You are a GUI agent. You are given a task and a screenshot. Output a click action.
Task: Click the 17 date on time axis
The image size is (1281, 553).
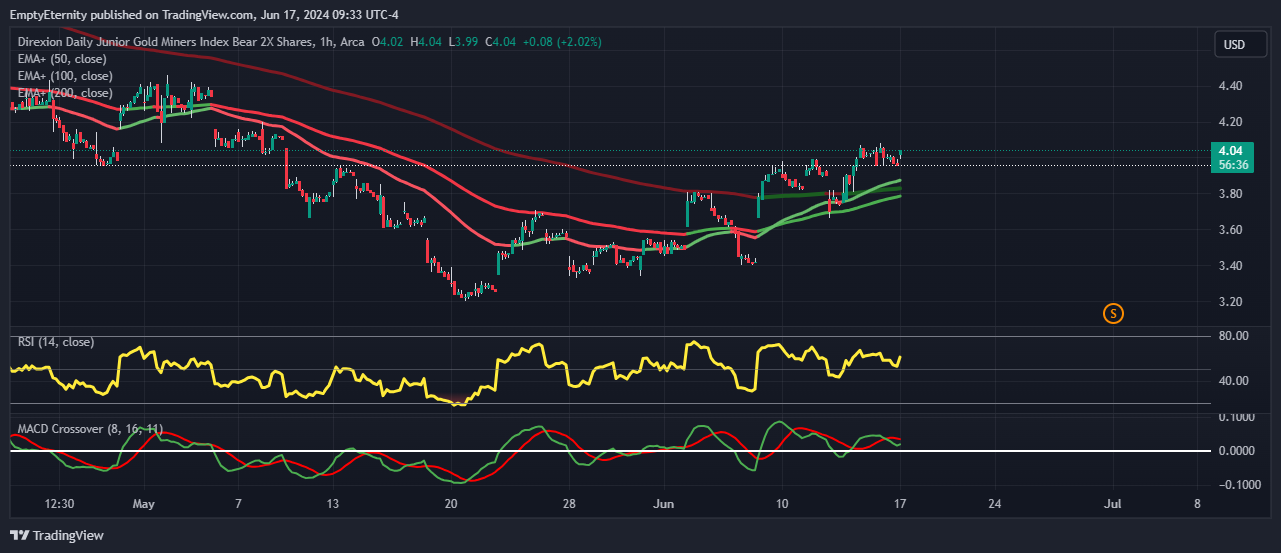click(x=900, y=503)
